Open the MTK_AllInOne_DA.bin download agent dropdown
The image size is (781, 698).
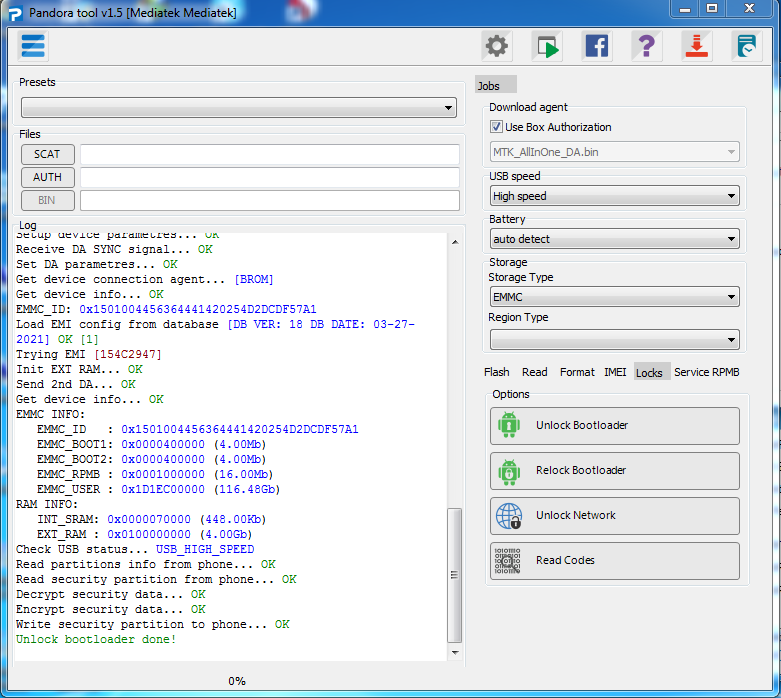point(615,152)
